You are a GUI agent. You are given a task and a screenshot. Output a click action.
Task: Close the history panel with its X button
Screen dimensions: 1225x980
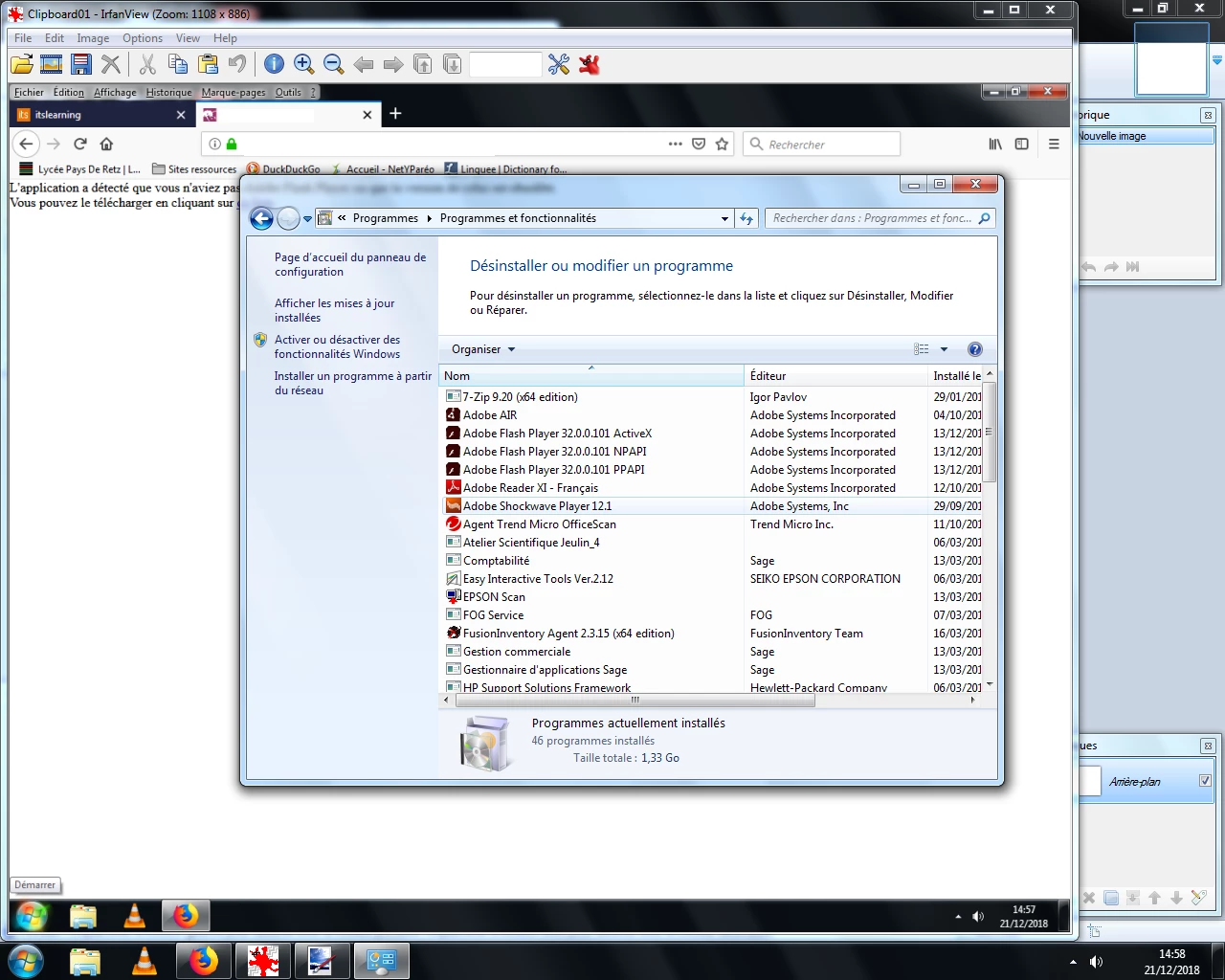point(1208,115)
